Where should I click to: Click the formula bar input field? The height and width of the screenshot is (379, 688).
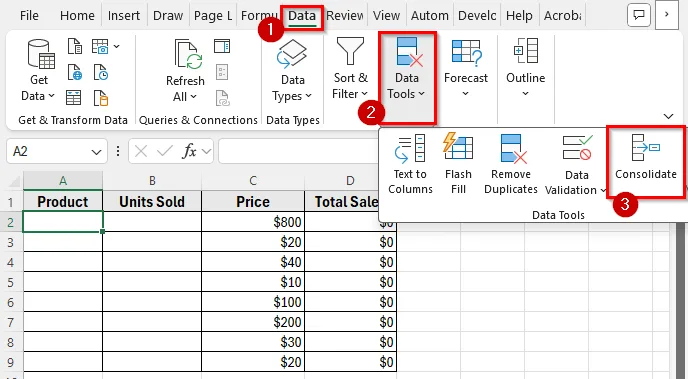(x=298, y=151)
